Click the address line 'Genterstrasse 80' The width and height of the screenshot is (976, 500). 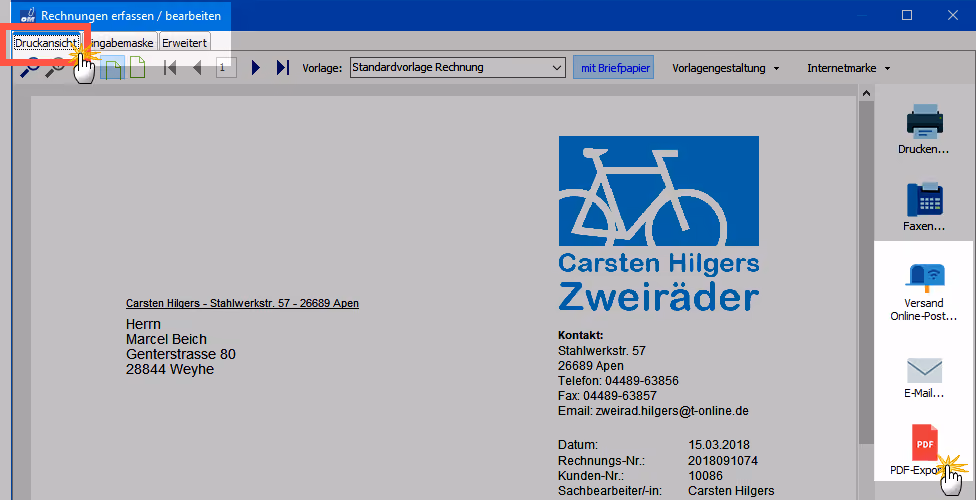tap(181, 354)
